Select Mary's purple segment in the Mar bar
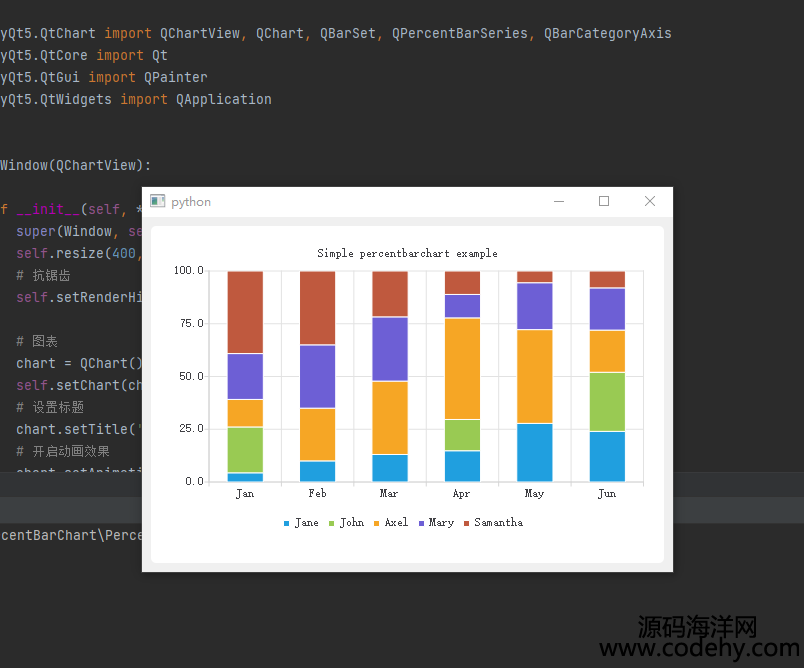Screen dimensions: 804x668 pyautogui.click(x=390, y=348)
